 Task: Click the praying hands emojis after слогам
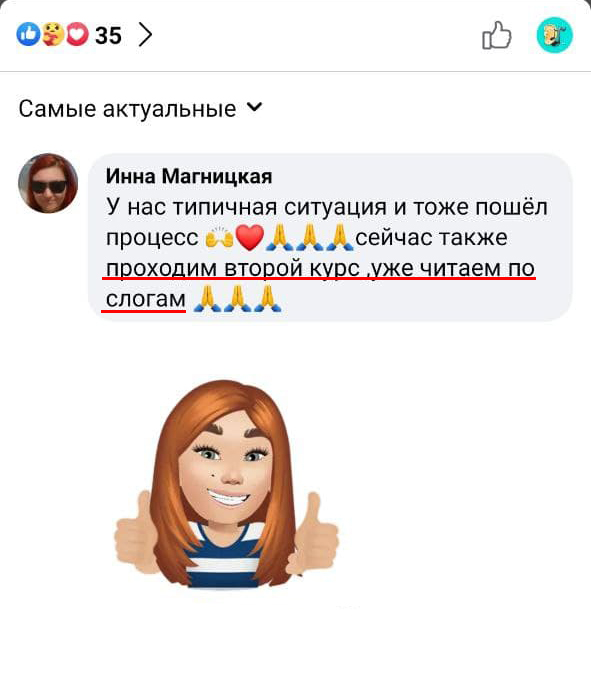pos(237,298)
